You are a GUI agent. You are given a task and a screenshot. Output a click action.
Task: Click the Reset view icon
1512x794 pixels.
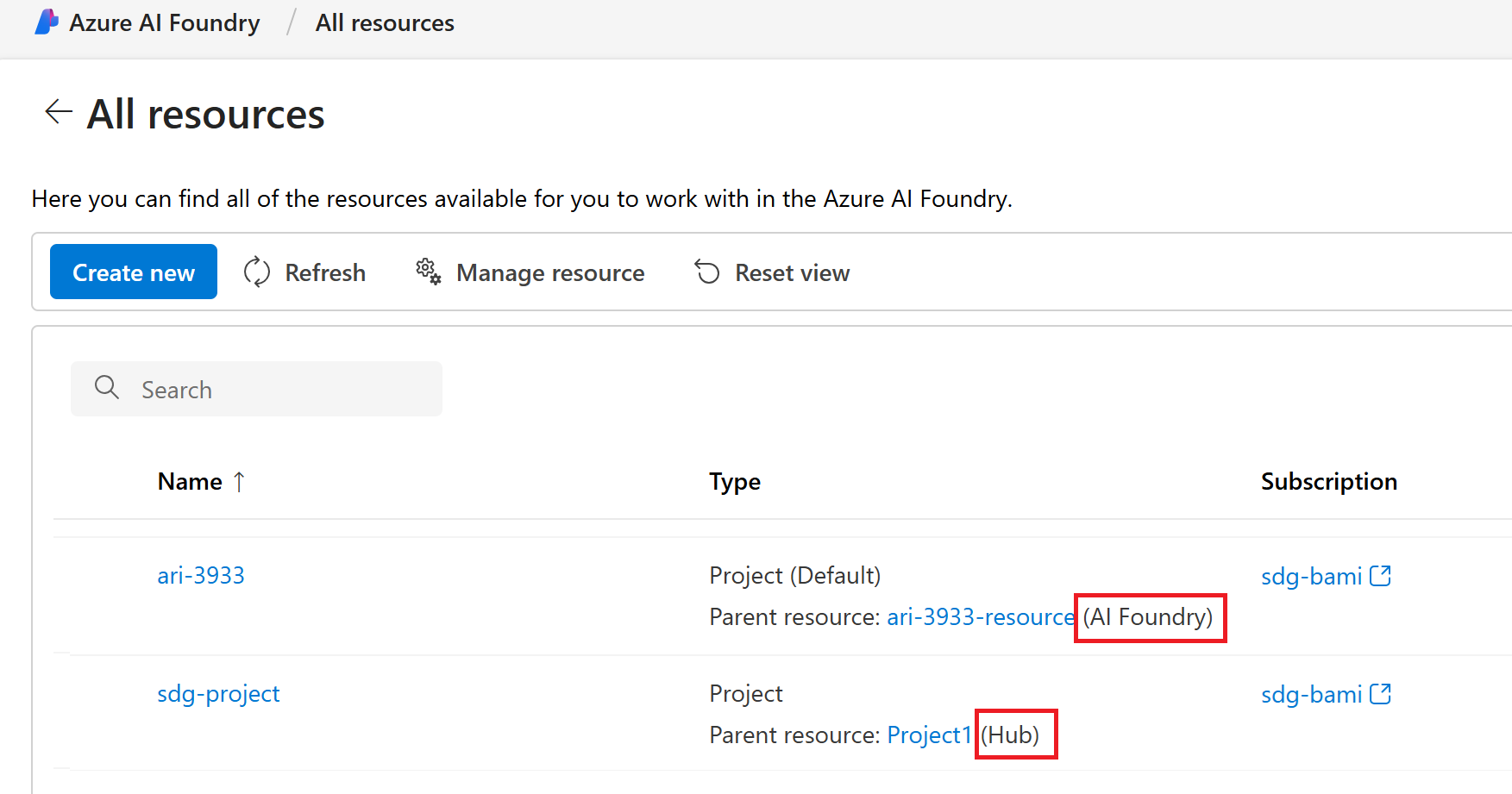pyautogui.click(x=707, y=272)
